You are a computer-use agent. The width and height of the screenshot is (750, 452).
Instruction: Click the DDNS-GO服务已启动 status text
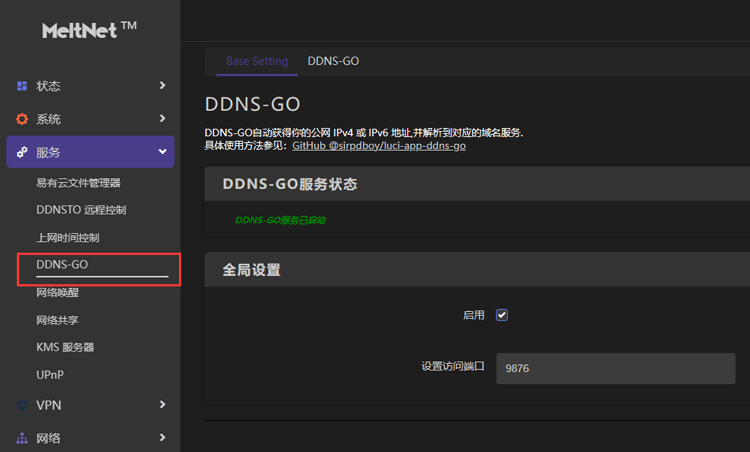pyautogui.click(x=281, y=220)
